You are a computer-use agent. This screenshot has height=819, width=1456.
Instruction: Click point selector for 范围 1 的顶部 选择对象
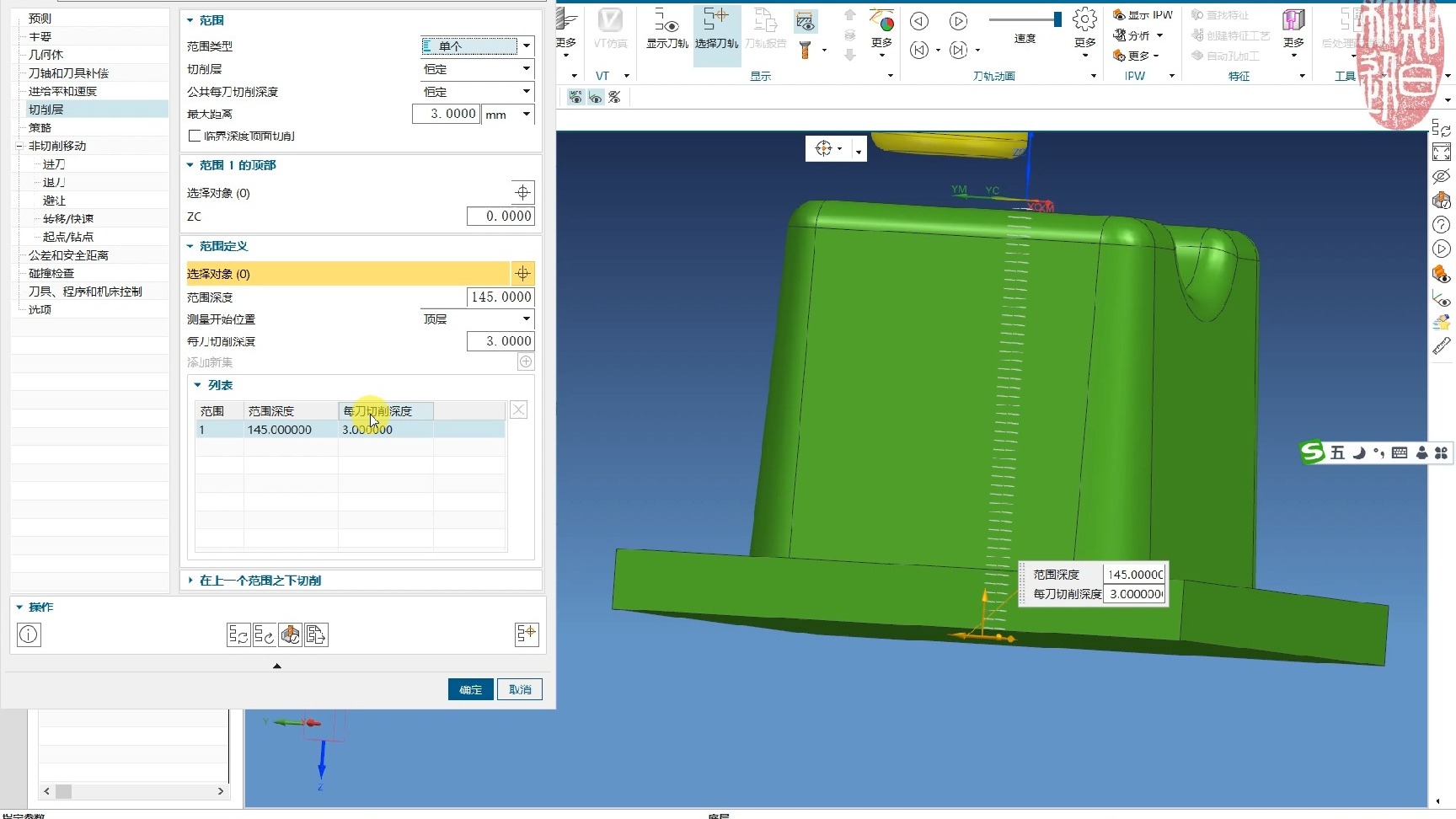[x=523, y=192]
